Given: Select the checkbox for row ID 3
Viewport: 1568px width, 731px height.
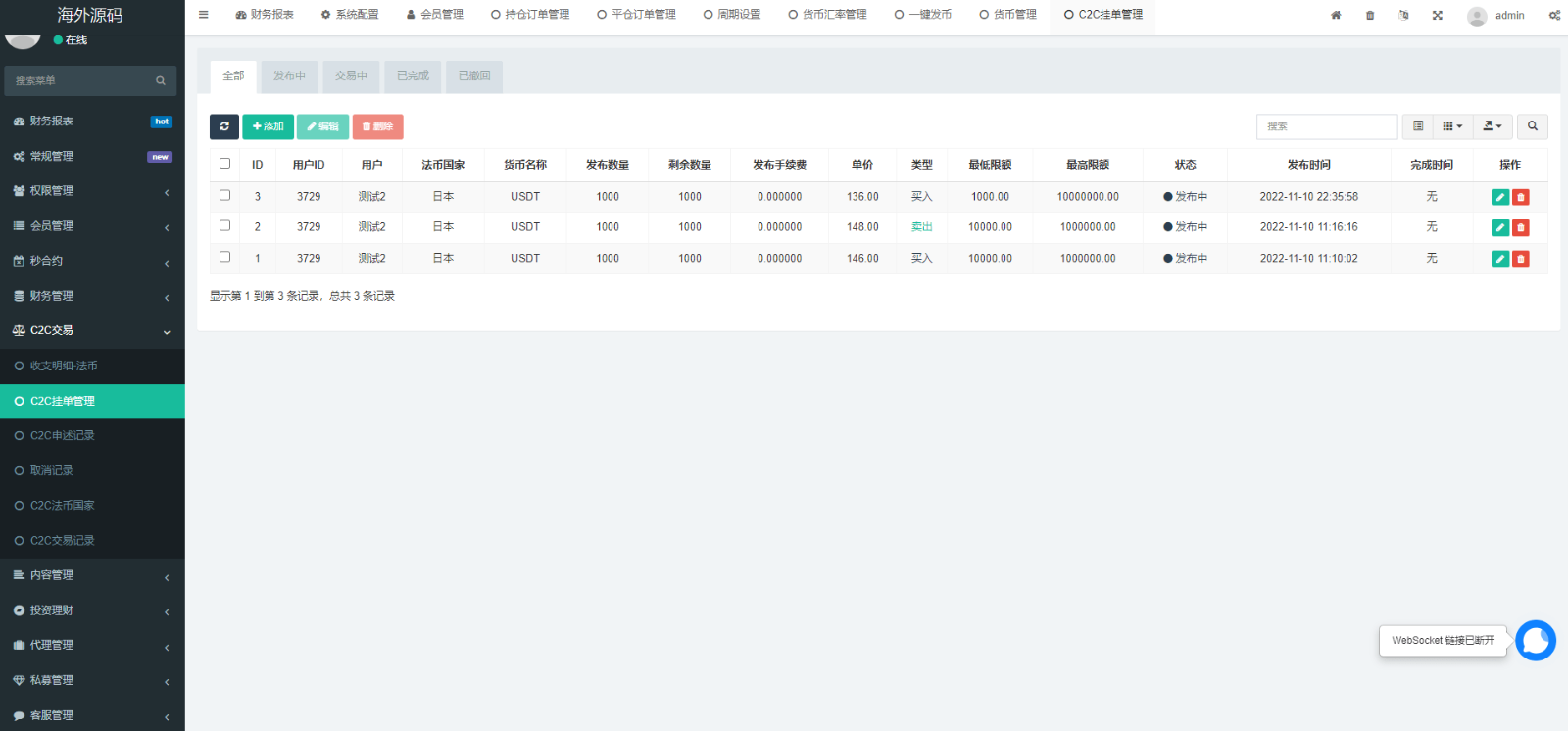Looking at the screenshot, I should pos(225,196).
